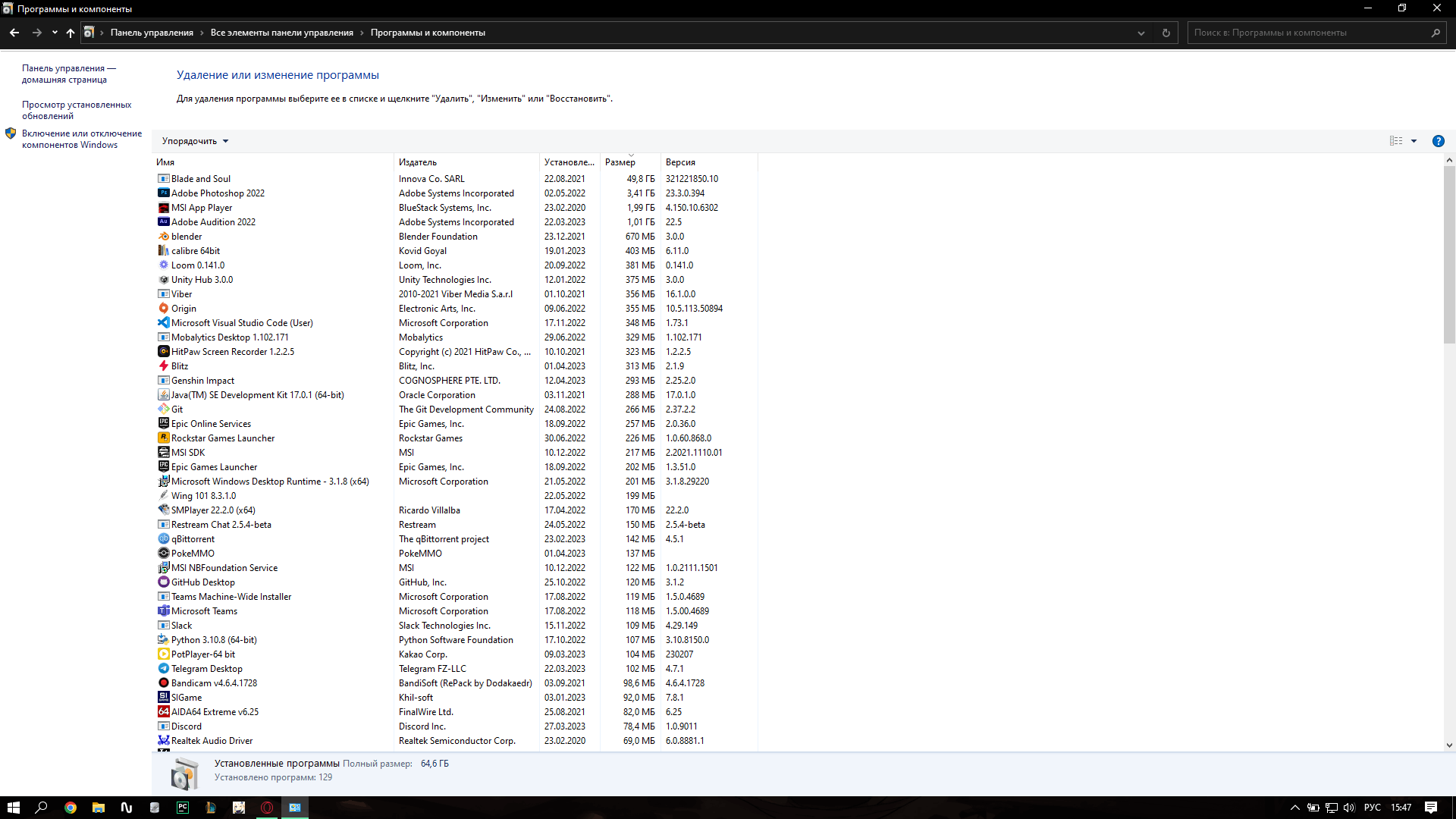Click Панель управления breadcrumb

[152, 33]
